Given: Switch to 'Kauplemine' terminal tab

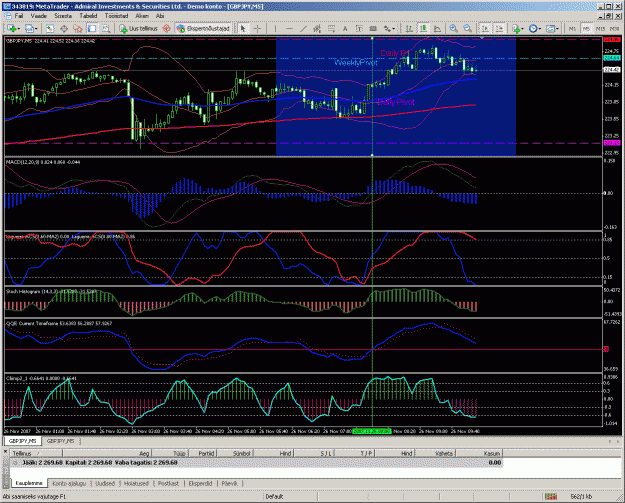Looking at the screenshot, I should 29,483.
